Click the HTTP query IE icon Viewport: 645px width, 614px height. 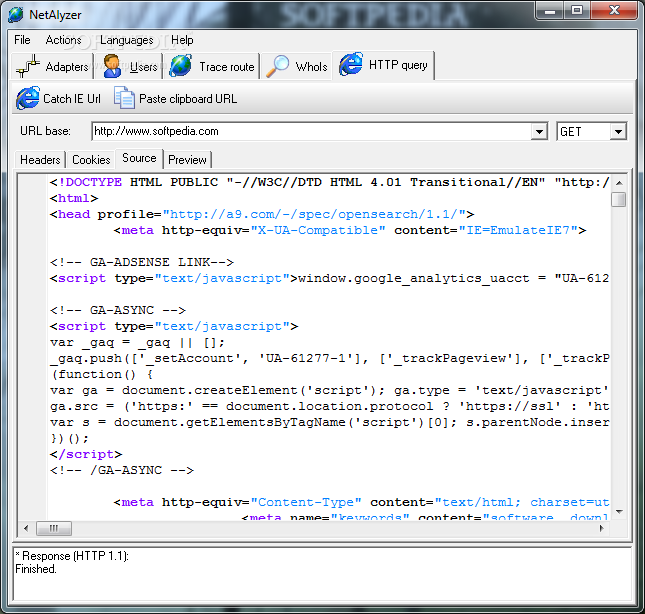point(351,64)
